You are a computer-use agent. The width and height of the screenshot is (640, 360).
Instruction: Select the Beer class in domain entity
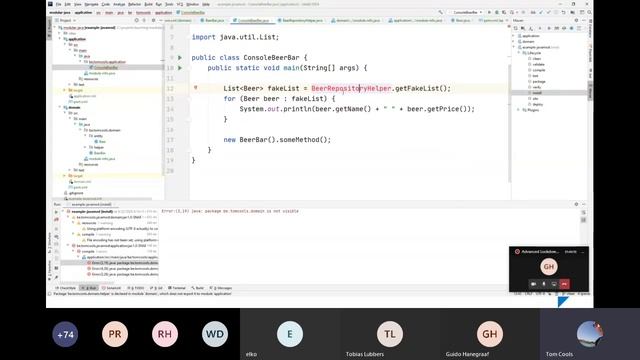(100, 142)
